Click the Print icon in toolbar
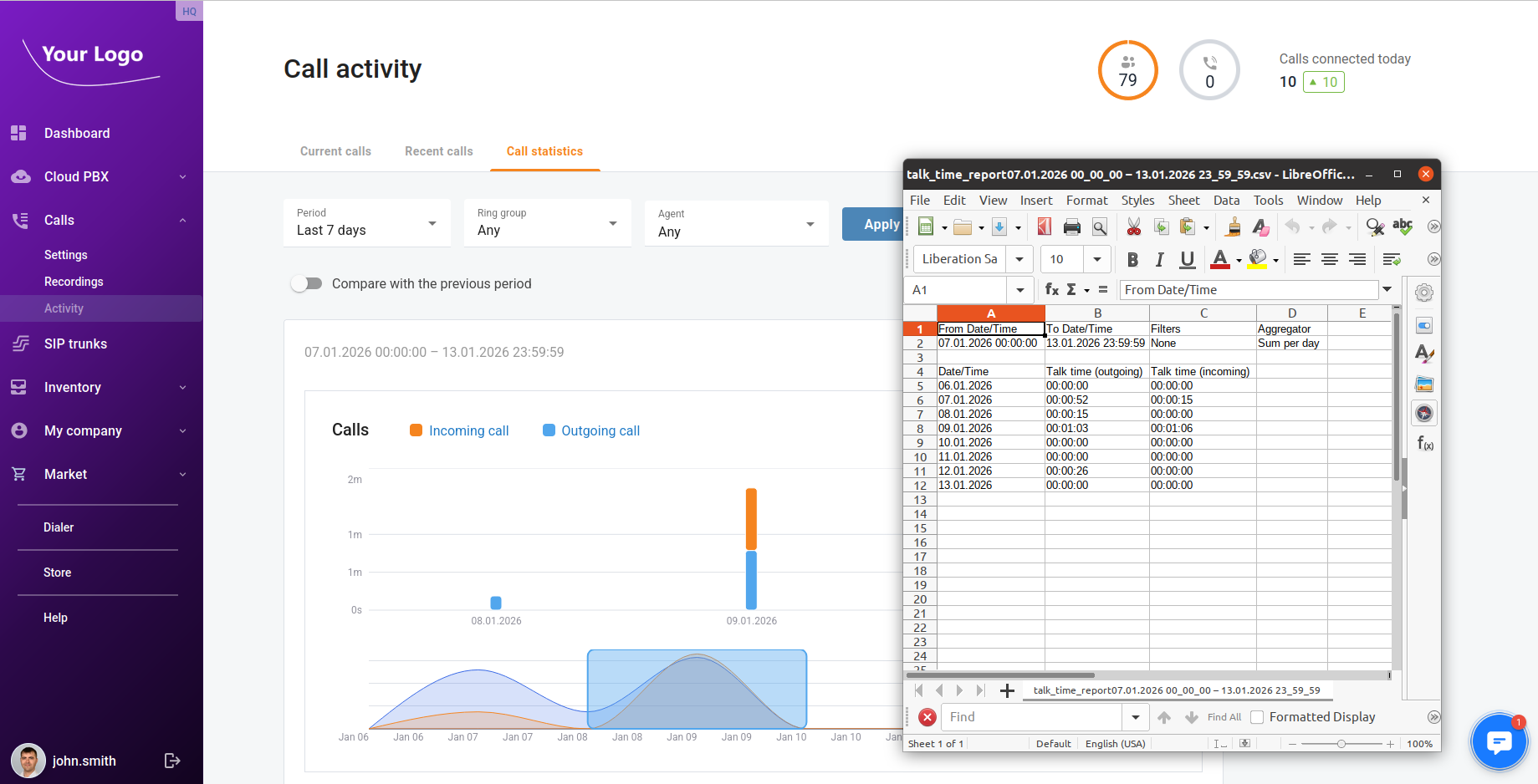 point(1071,227)
